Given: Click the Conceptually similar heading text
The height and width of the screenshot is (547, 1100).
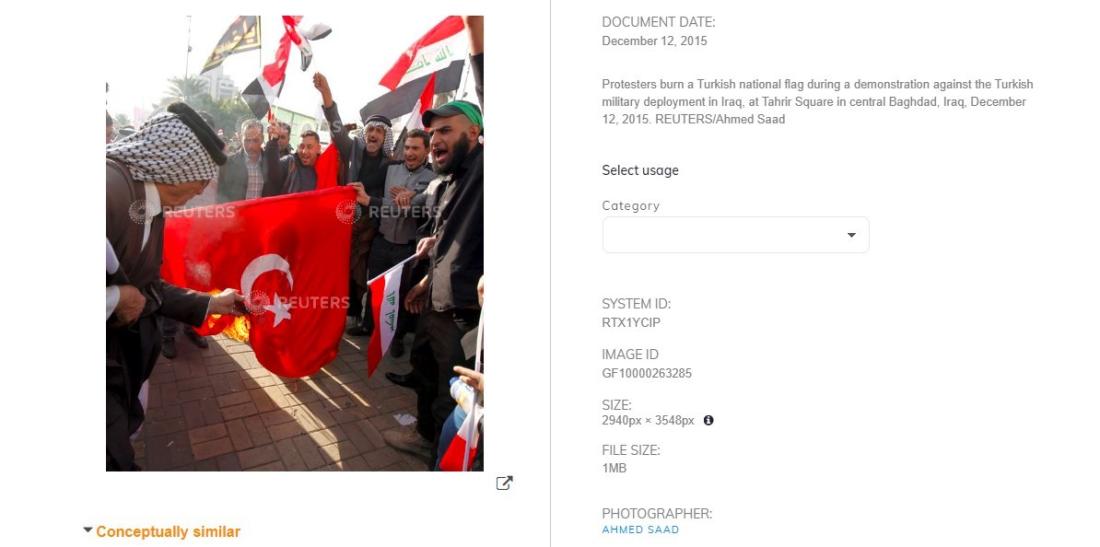Looking at the screenshot, I should point(168,532).
